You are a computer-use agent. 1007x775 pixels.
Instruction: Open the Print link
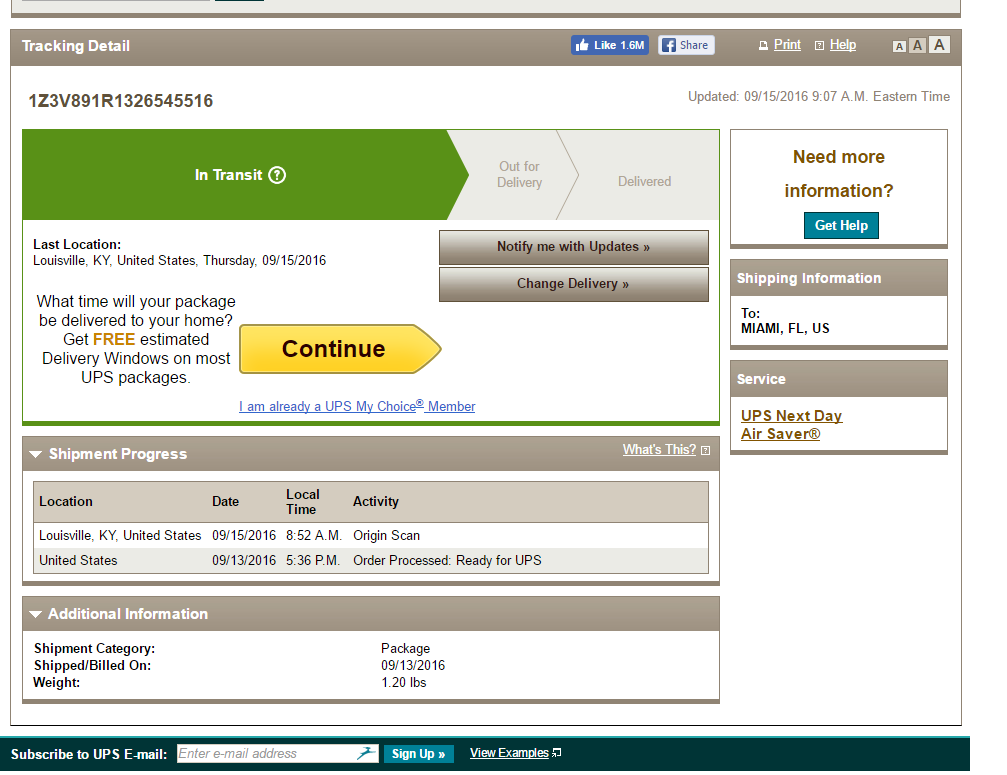pyautogui.click(x=787, y=45)
